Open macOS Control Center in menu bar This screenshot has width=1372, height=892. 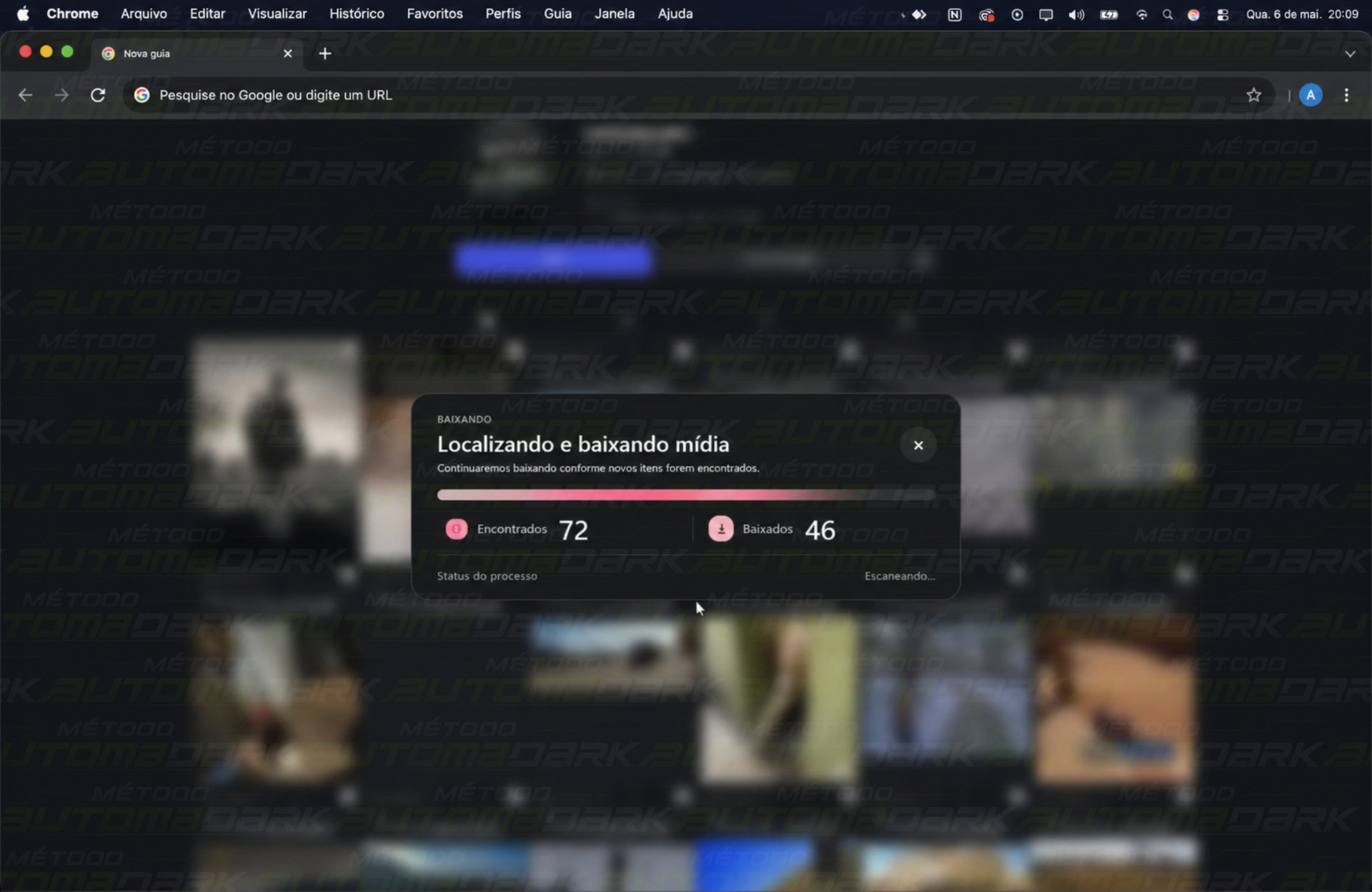point(1223,14)
